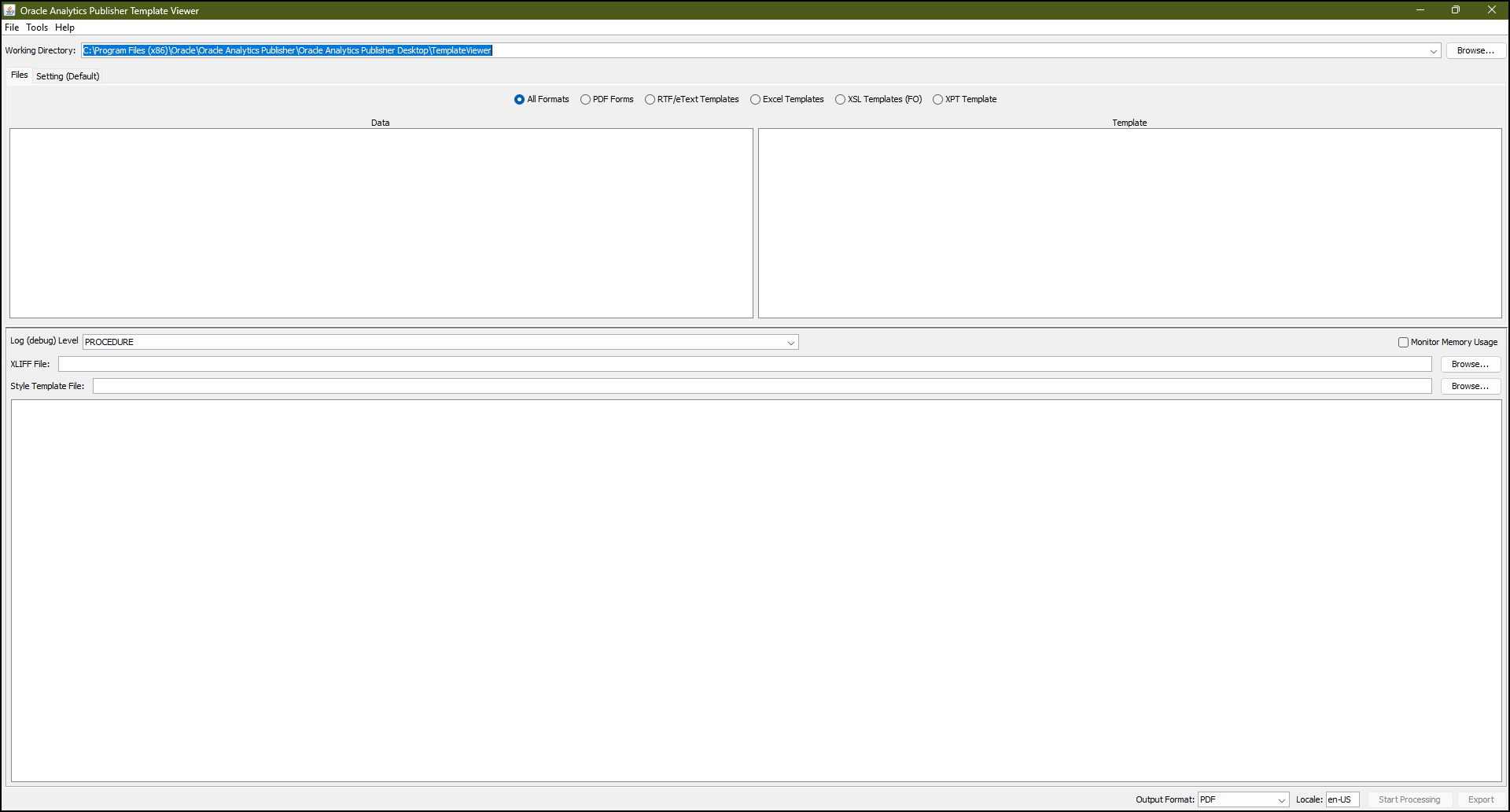Open the File menu
This screenshot has height=812, width=1510.
pyautogui.click(x=12, y=28)
